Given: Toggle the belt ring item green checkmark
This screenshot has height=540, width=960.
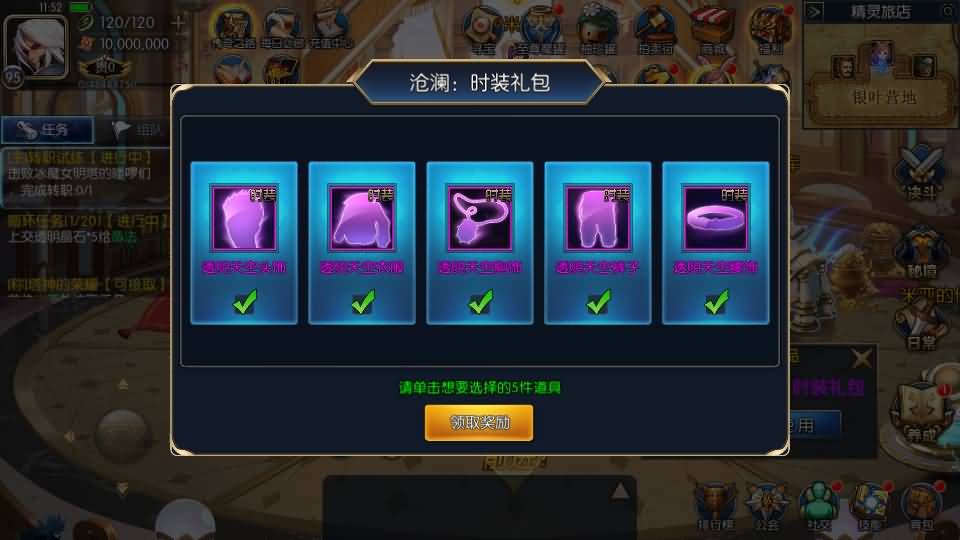Looking at the screenshot, I should (716, 302).
